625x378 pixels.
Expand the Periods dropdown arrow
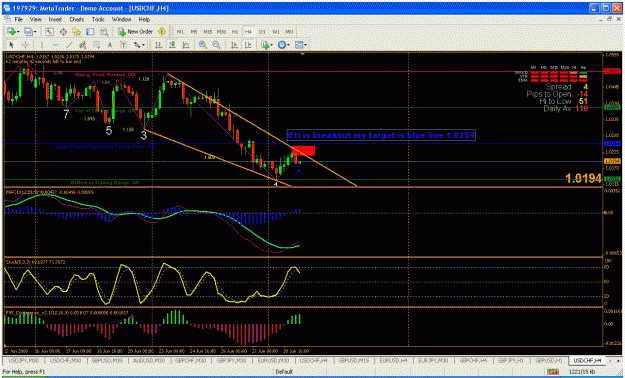click(289, 45)
